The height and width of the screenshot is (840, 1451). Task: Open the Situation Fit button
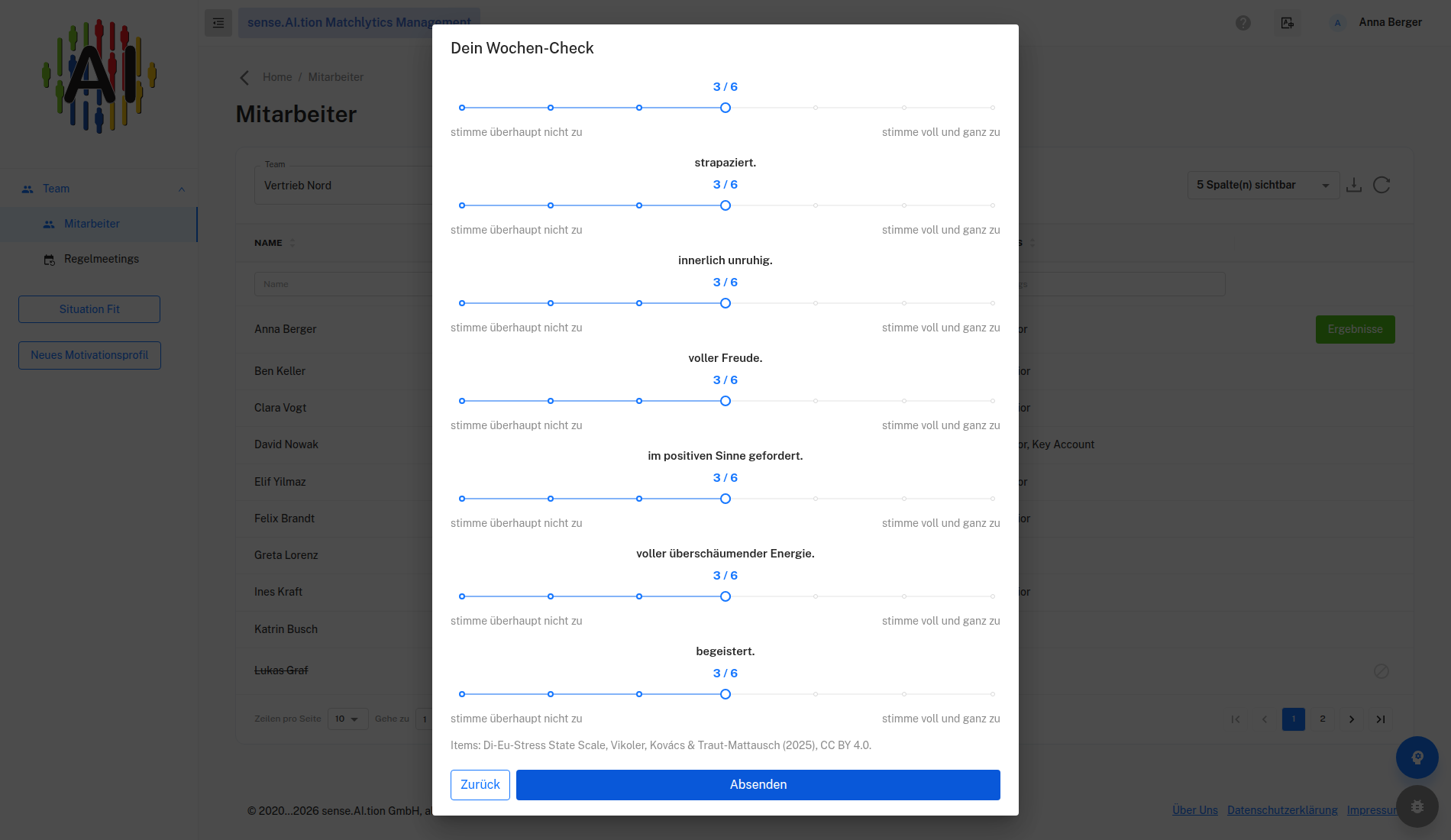tap(89, 309)
